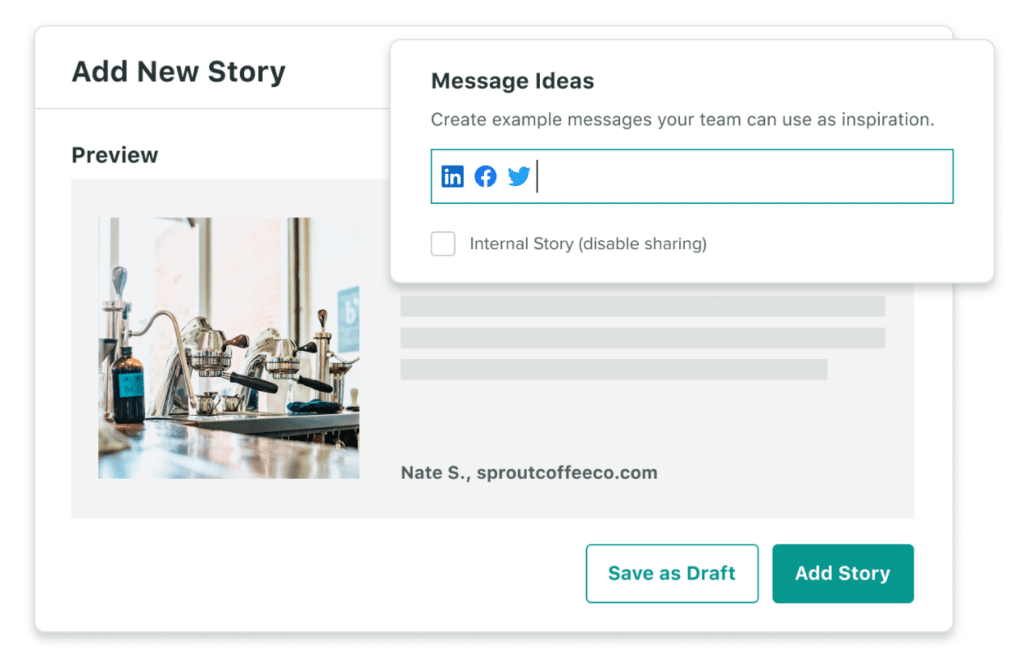Select the Twitter bird icon
Screen dimensions: 1024x664
(x=519, y=176)
